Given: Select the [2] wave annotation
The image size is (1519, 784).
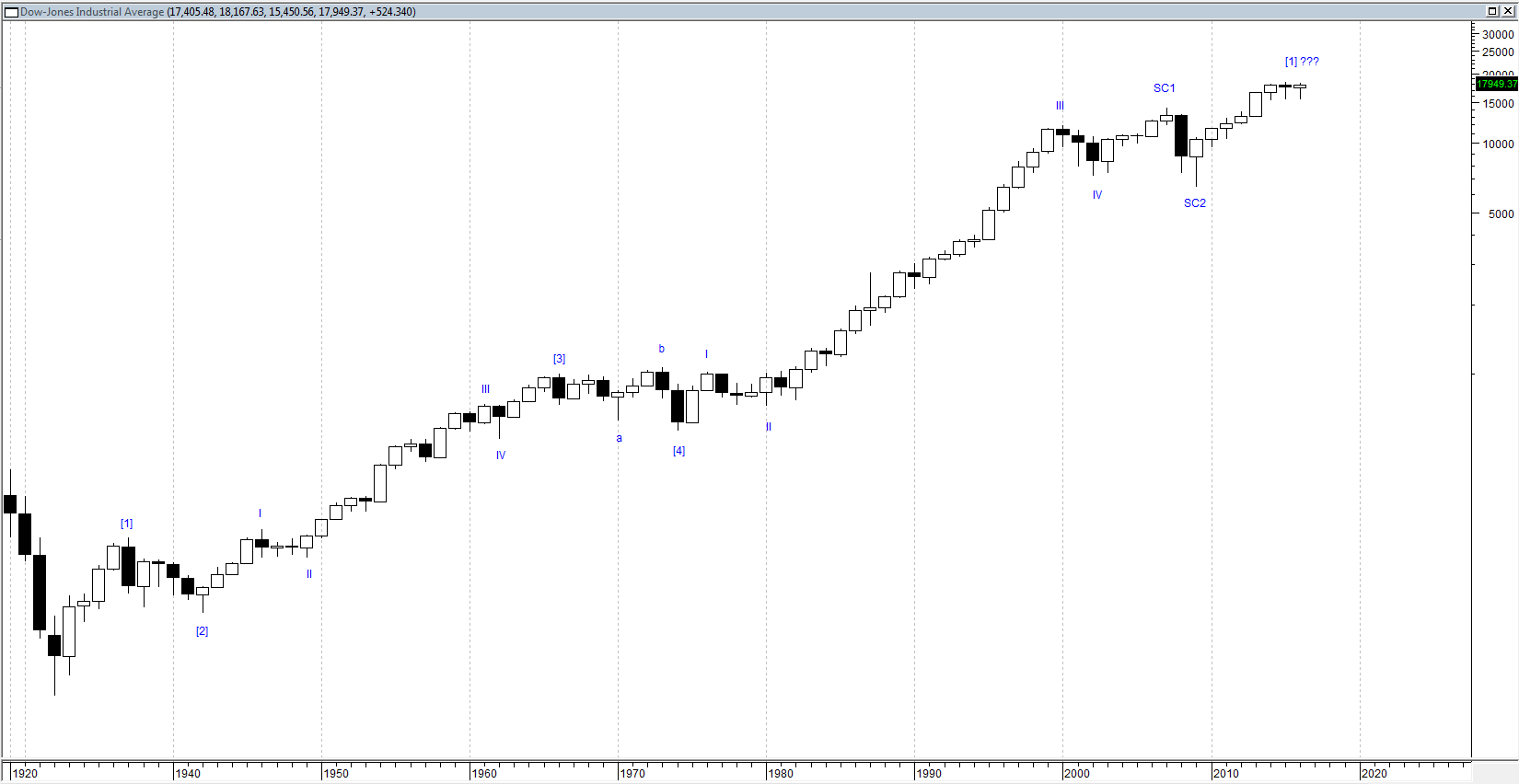Looking at the screenshot, I should tap(202, 631).
